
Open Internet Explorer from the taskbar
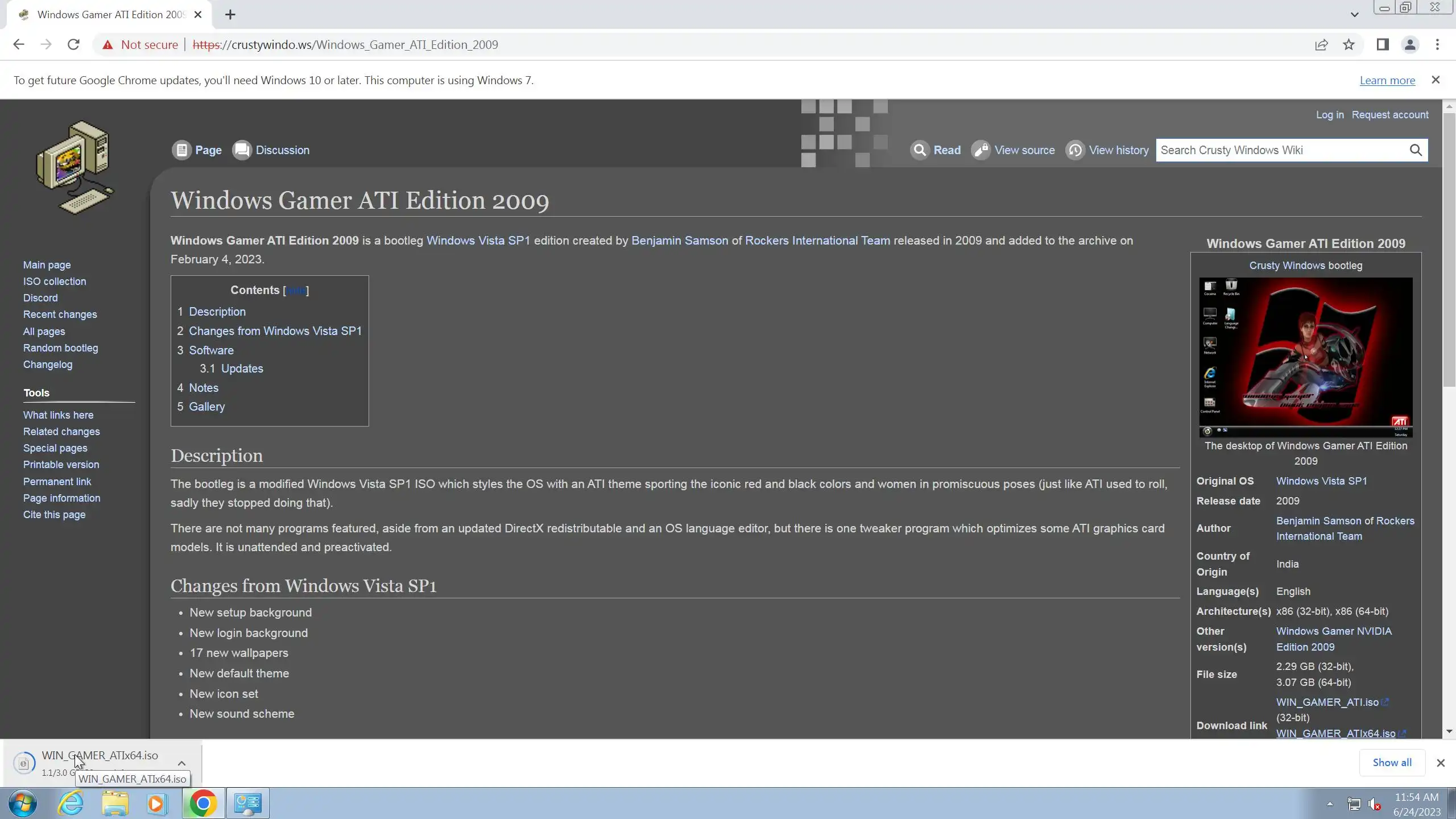click(x=71, y=803)
